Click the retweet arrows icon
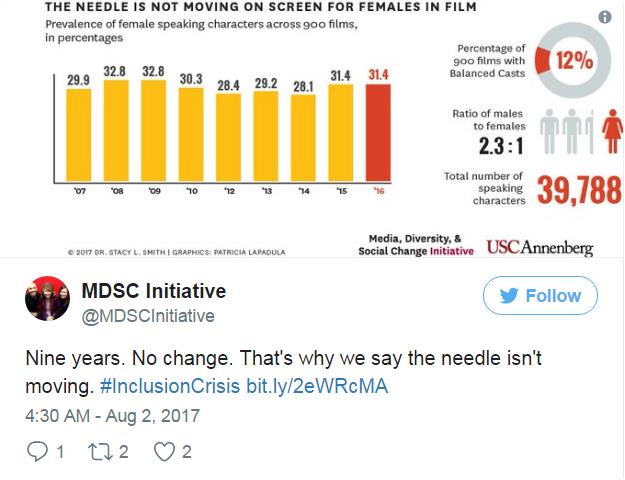Screen dimensions: 625x480 pyautogui.click(x=104, y=451)
